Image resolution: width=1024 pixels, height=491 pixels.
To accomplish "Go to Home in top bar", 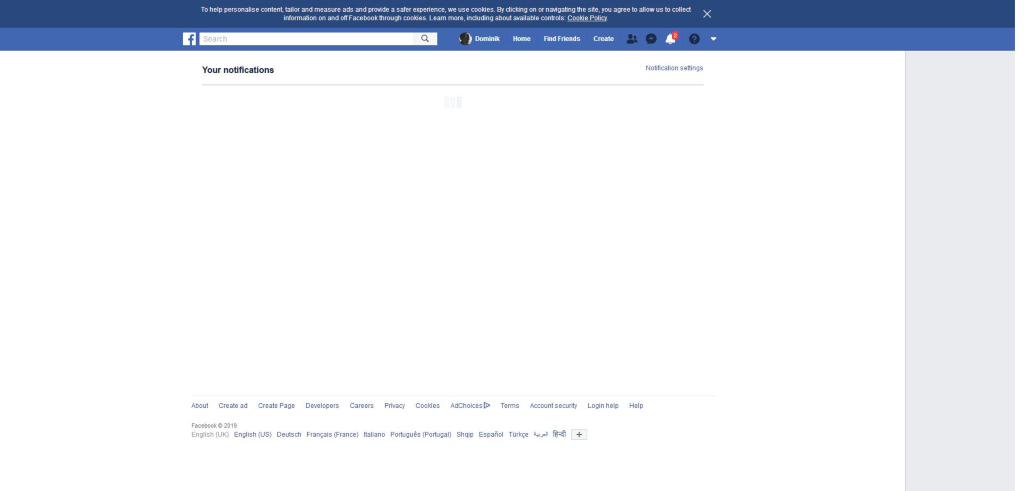I will pyautogui.click(x=521, y=39).
